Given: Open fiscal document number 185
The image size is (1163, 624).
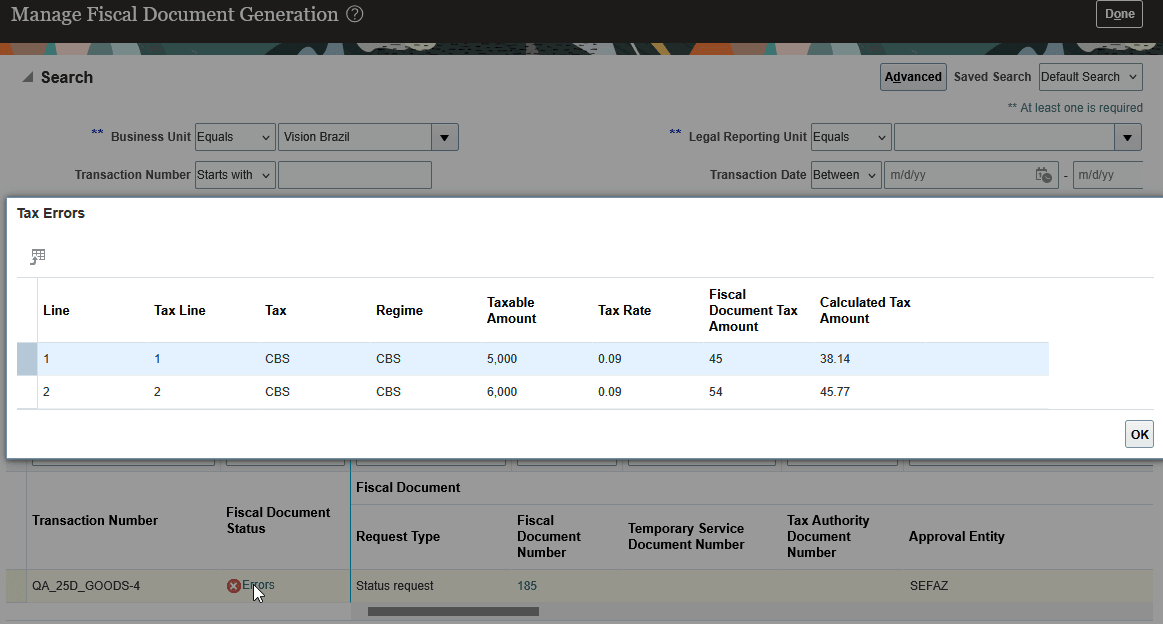Looking at the screenshot, I should click(527, 585).
